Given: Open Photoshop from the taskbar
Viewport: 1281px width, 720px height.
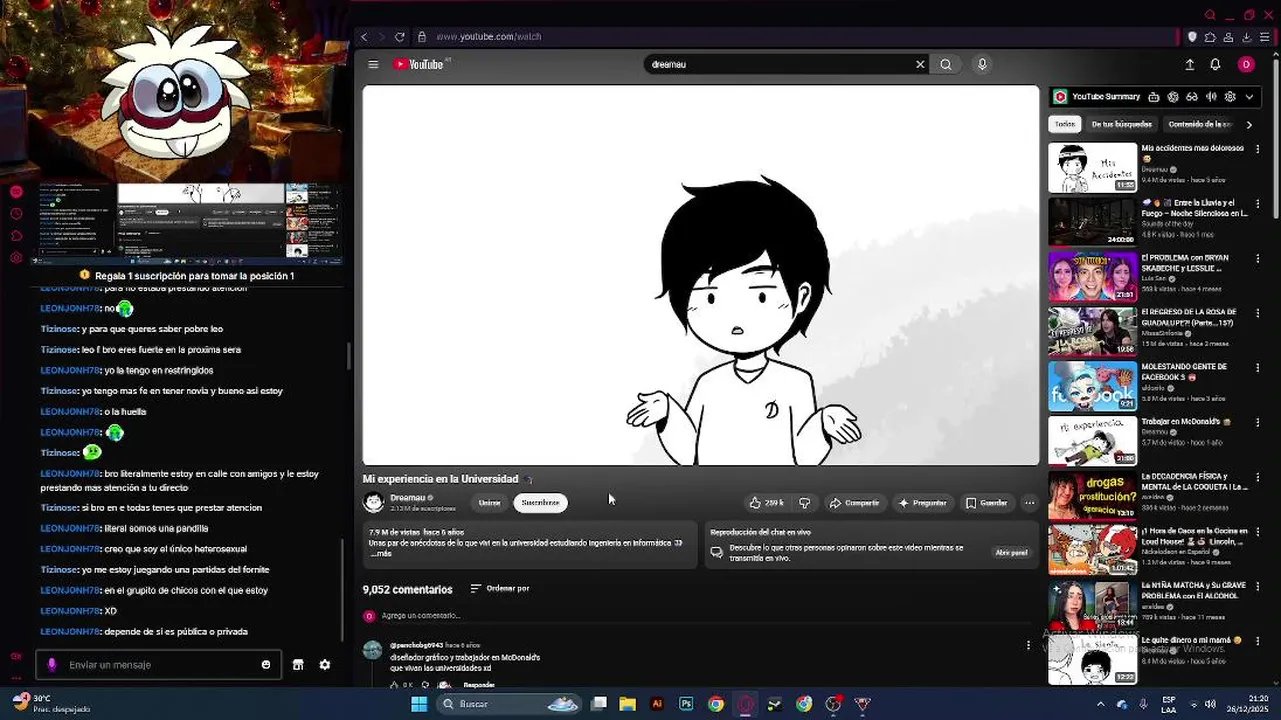Looking at the screenshot, I should pos(686,704).
